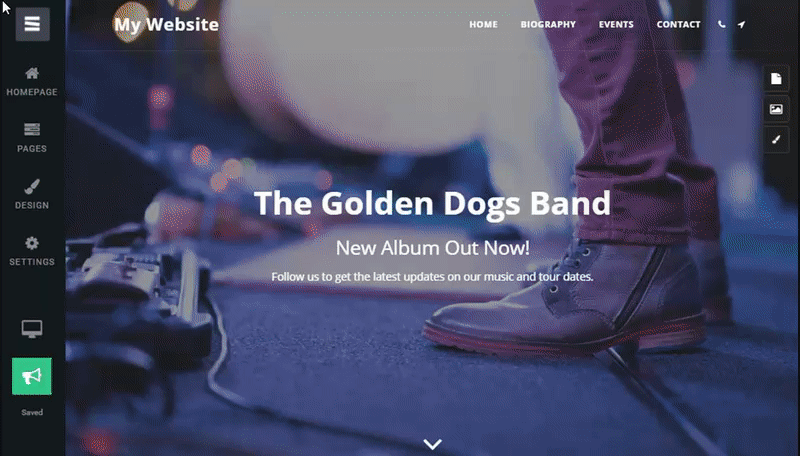Edit The Golden Dogs Band heading
The image size is (800, 456).
point(432,204)
